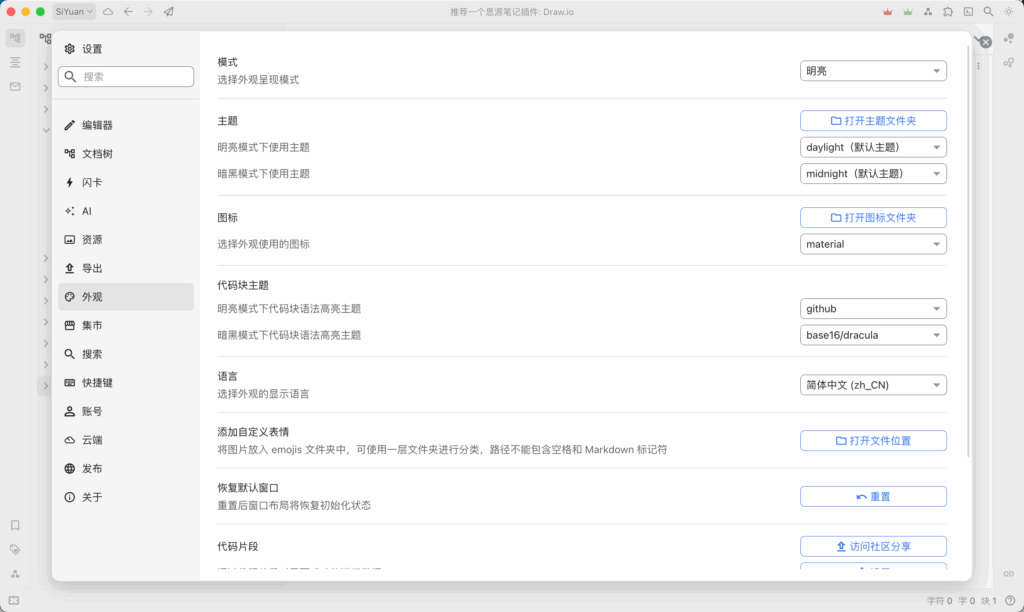The height and width of the screenshot is (612, 1024).
Task: Expand the icon set dropdown showing material
Action: tap(873, 244)
